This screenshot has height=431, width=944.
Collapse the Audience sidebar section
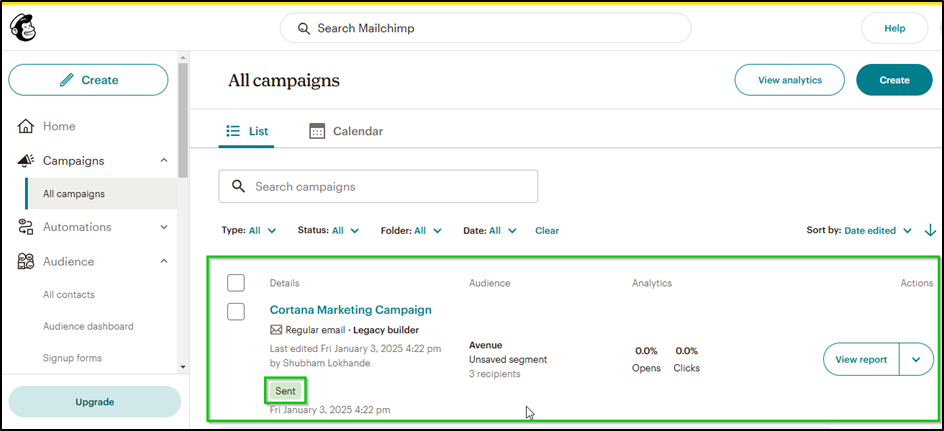tap(164, 261)
